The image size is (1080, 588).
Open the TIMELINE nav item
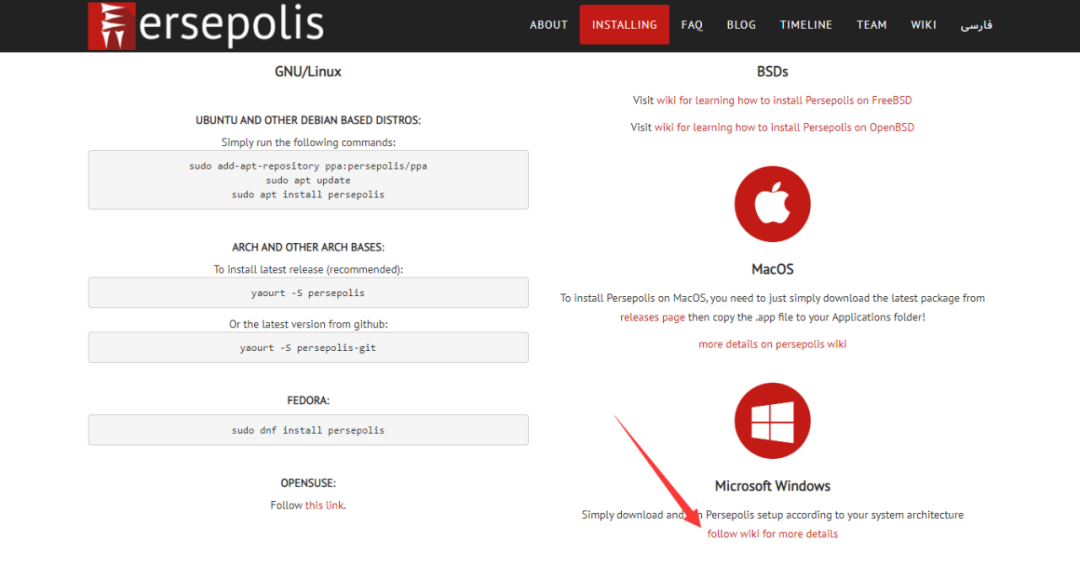[806, 25]
